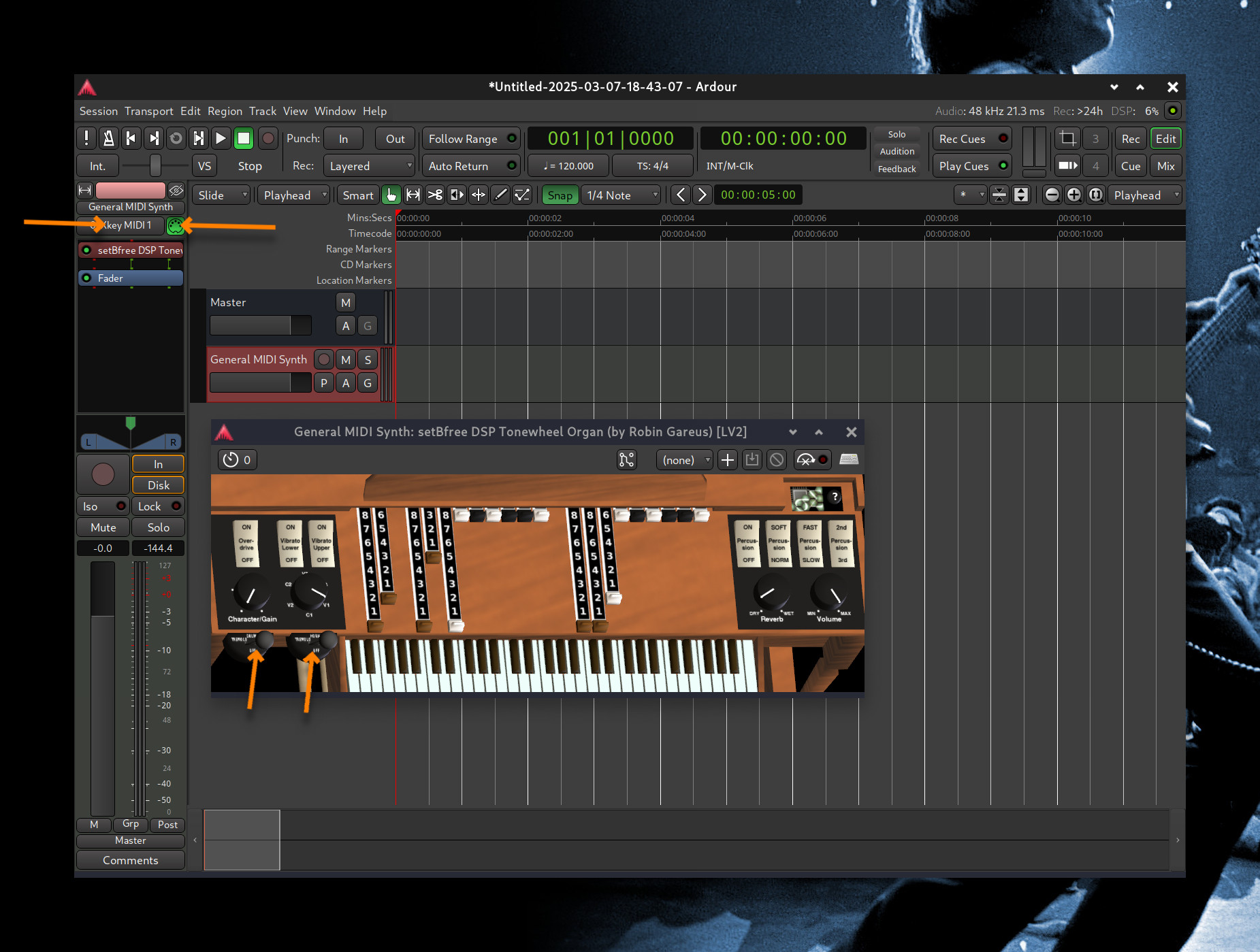
Task: Toggle Follow Range option
Action: point(471,139)
